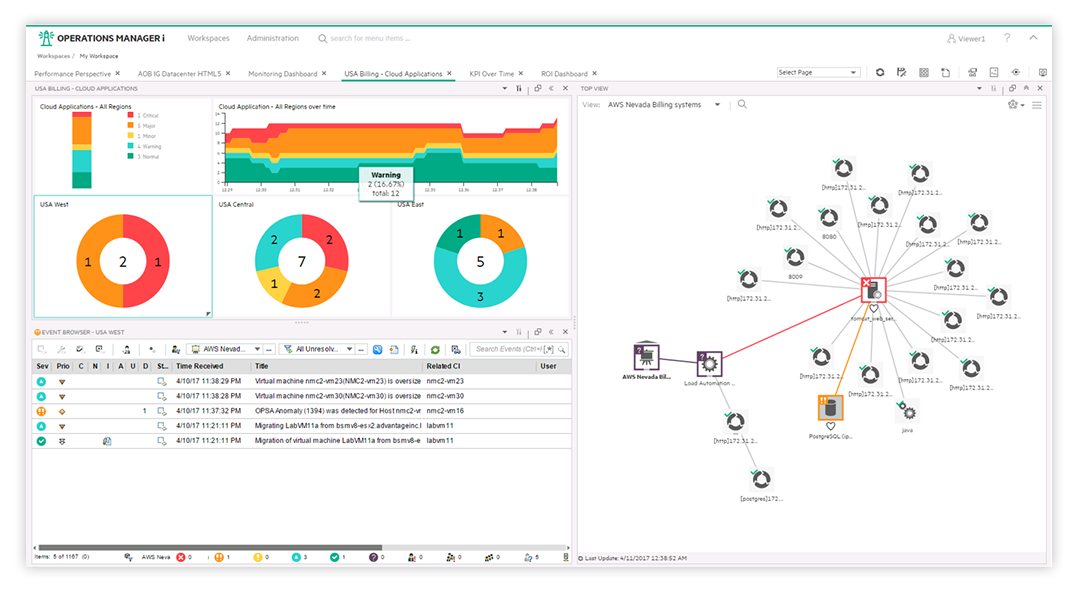Select the Load Automation gear node
The height and width of the screenshot is (596, 1077).
(710, 364)
